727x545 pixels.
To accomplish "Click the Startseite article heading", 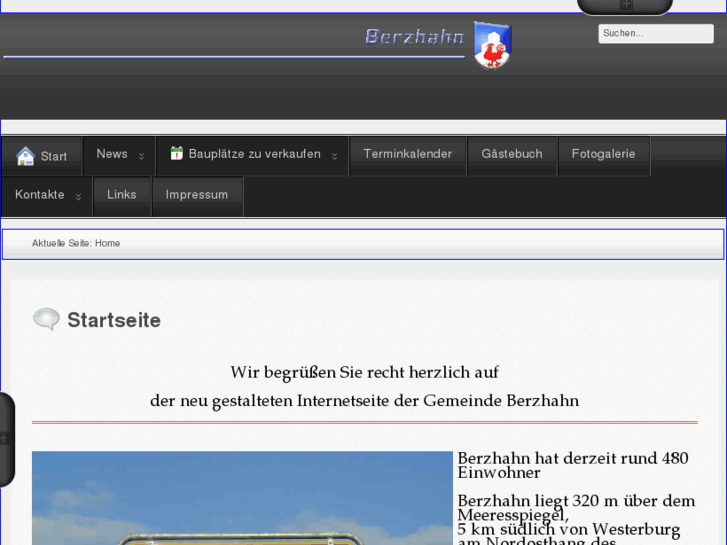I will pyautogui.click(x=114, y=320).
